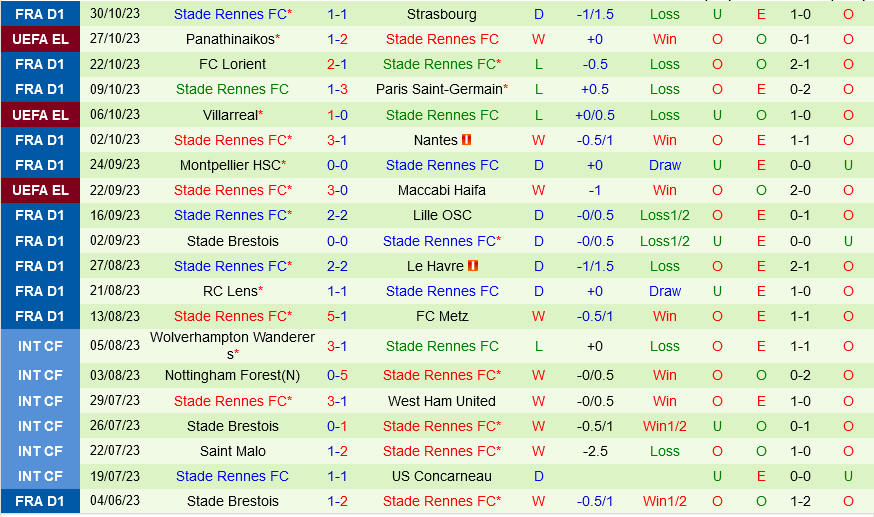Screen dimensions: 874x517
Task: Select RC Lens team name
Action: [x=230, y=291]
